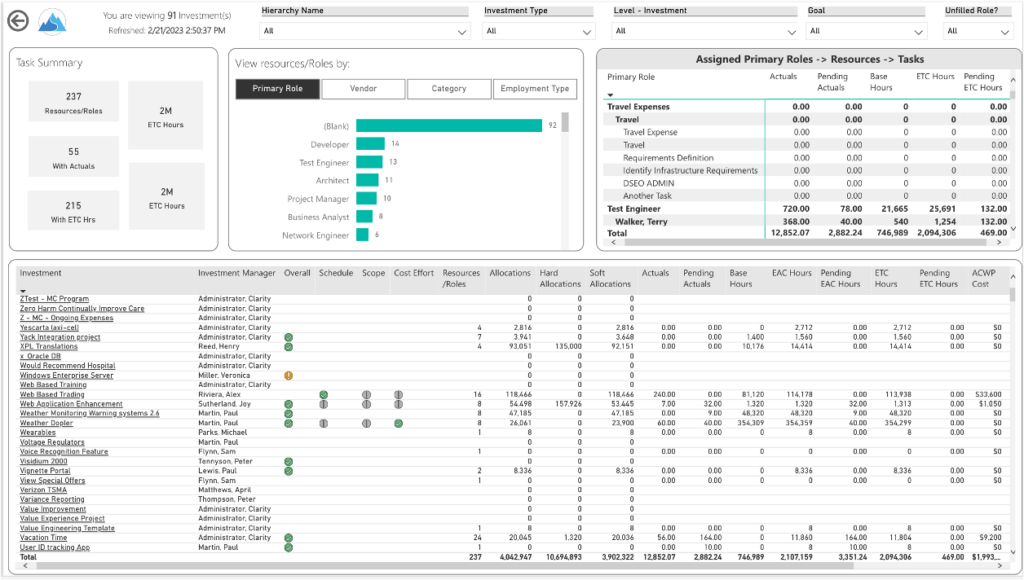Select the Developer bar in chart
The width and height of the screenshot is (1024, 580).
[370, 144]
